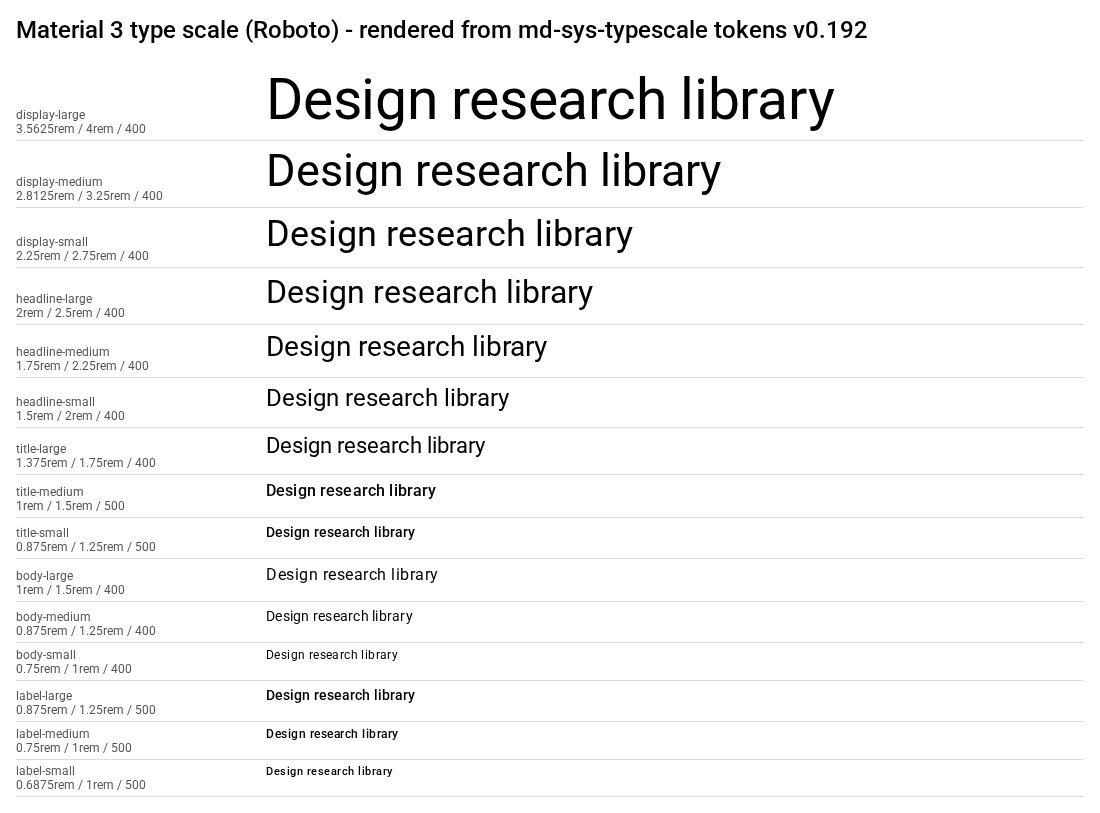Click the title-large sample text
1100x813 pixels.
tap(375, 445)
